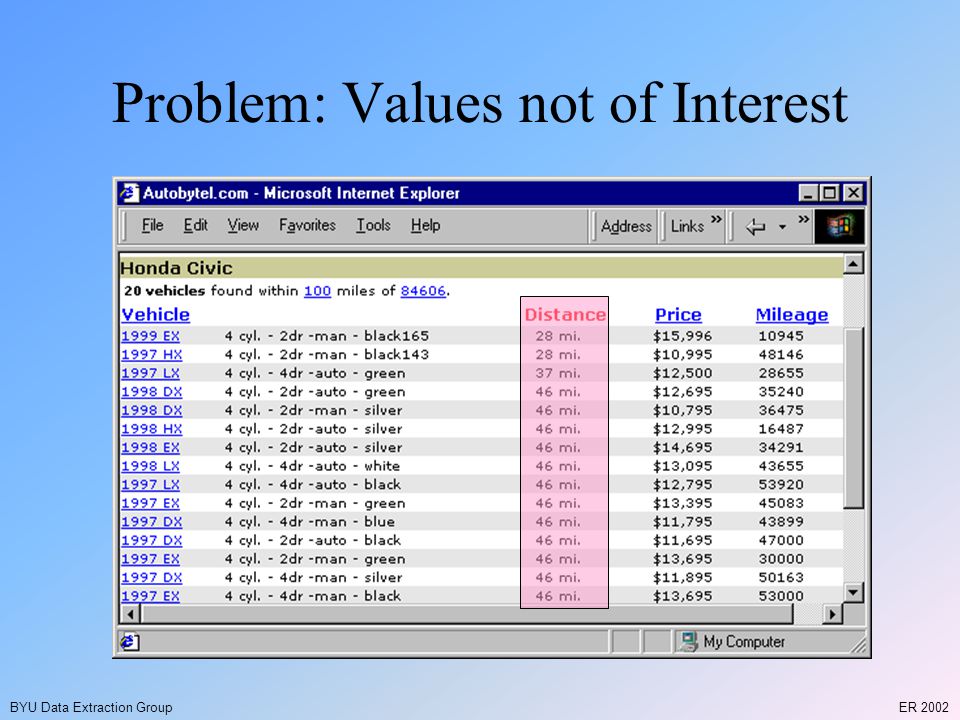Click the $10,995 price cell
The image size is (960, 720).
pos(683,354)
